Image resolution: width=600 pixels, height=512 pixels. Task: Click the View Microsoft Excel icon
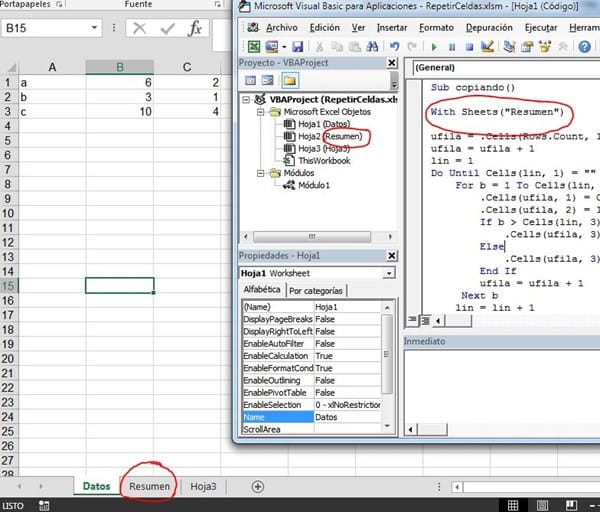coord(255,46)
